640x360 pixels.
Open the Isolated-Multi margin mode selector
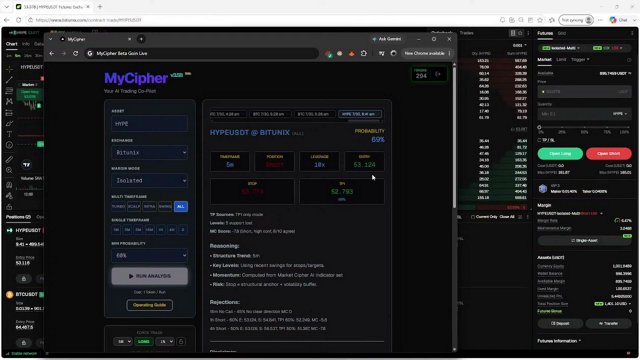pyautogui.click(x=561, y=48)
